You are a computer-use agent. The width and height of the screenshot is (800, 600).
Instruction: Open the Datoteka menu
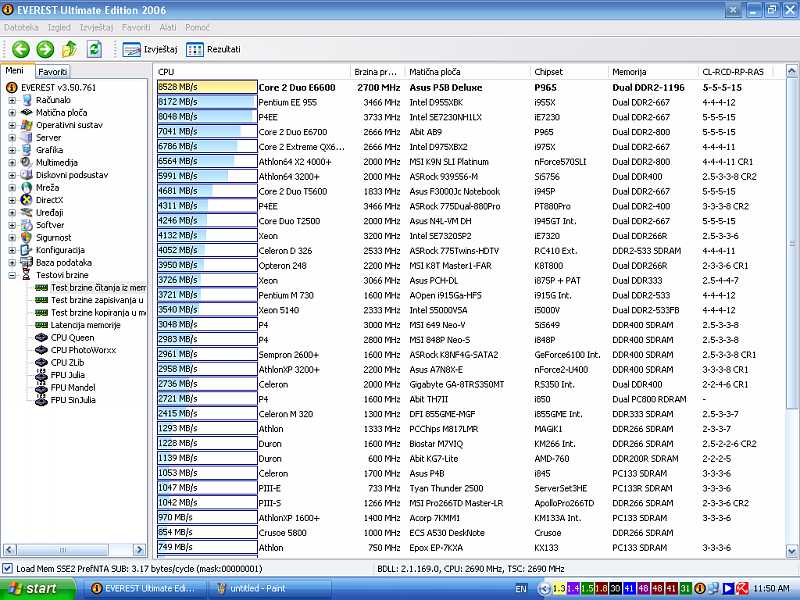tap(21, 27)
